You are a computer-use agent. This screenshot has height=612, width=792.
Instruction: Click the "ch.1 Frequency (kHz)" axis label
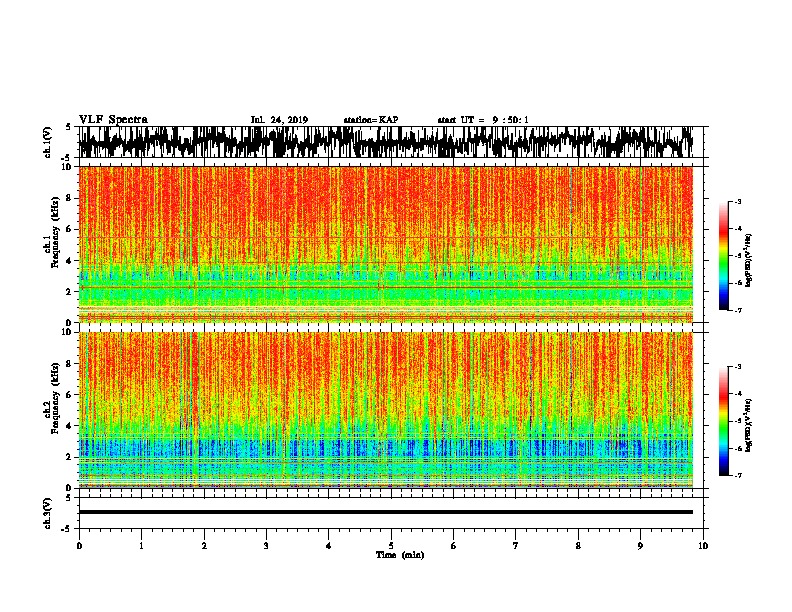pos(52,232)
